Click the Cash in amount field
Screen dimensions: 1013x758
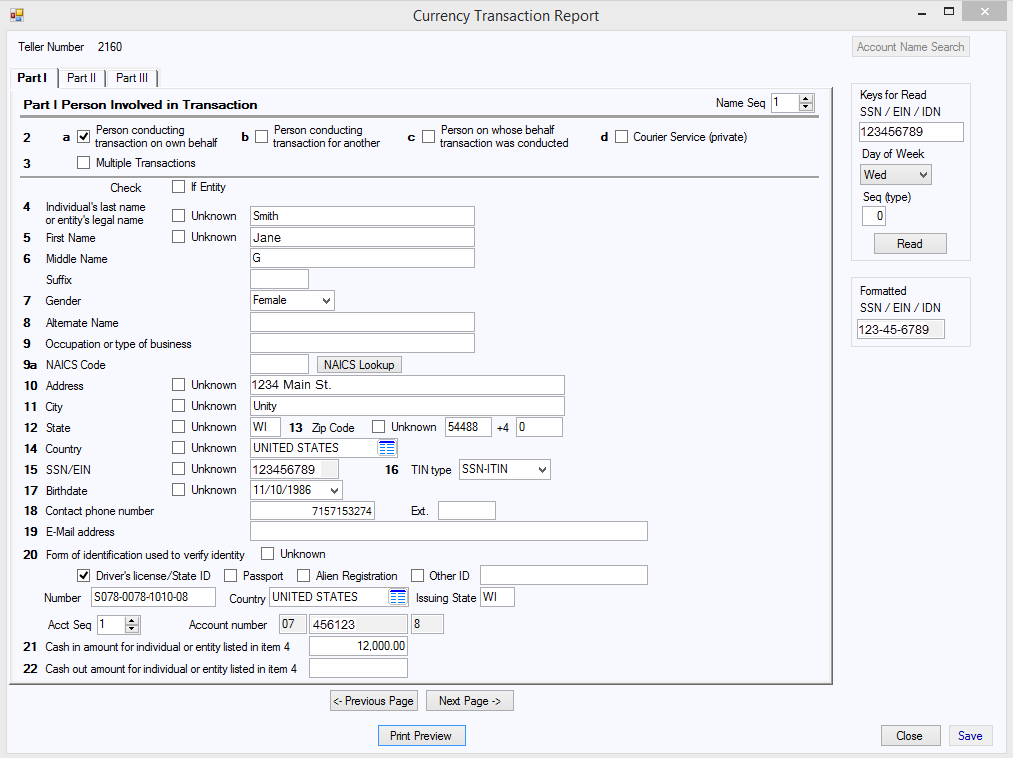[359, 646]
